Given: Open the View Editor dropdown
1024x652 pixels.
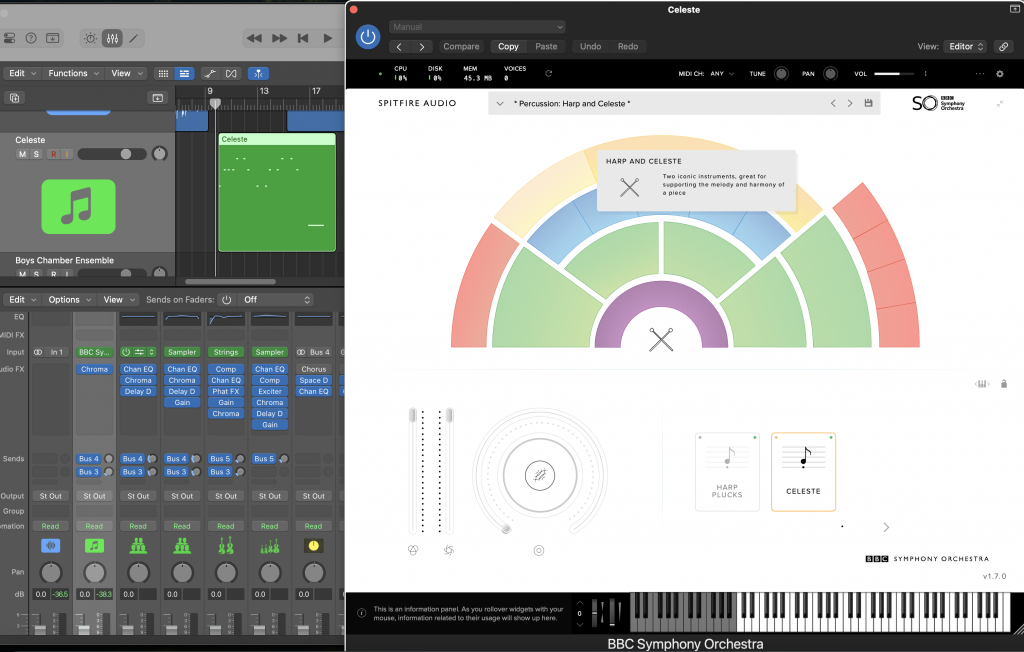Looking at the screenshot, I should [966, 46].
